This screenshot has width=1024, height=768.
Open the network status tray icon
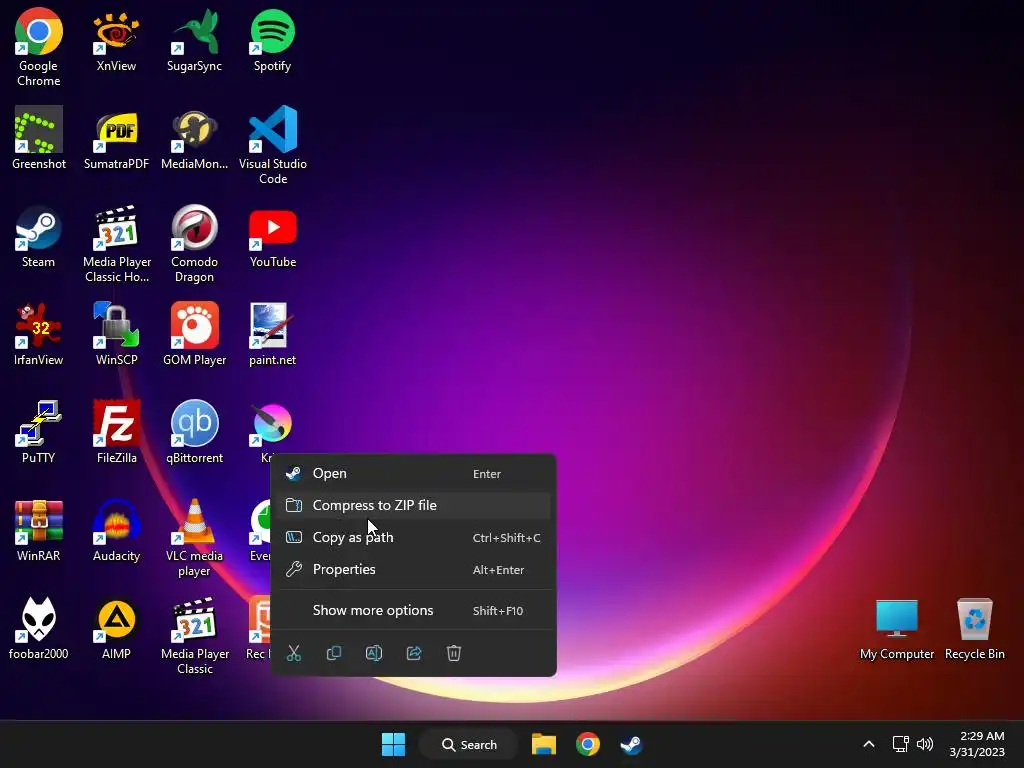pos(901,744)
